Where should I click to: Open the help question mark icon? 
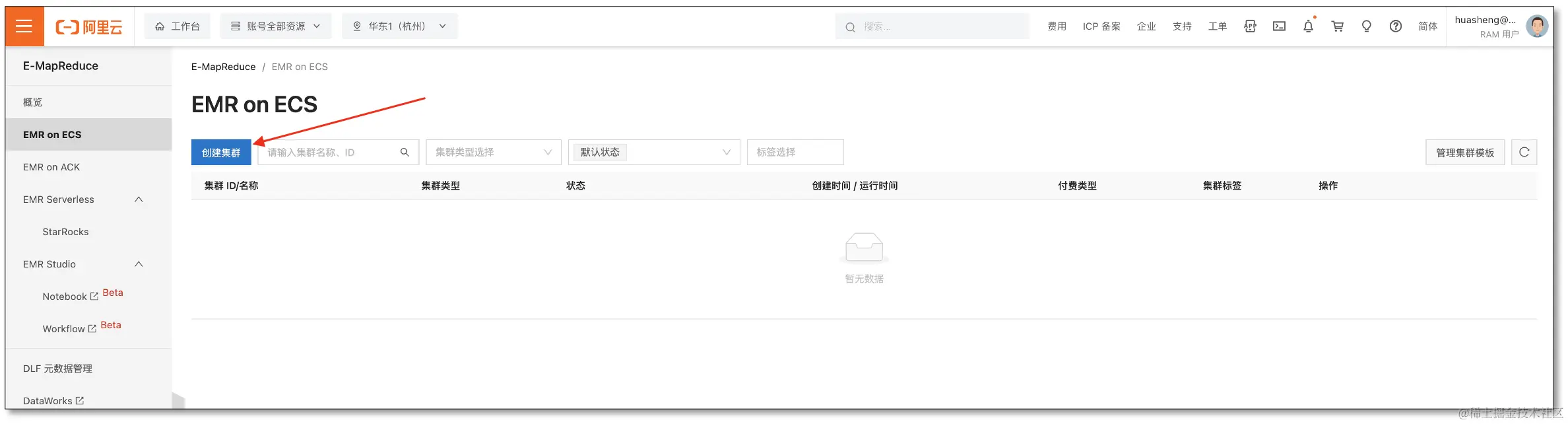coord(1396,26)
